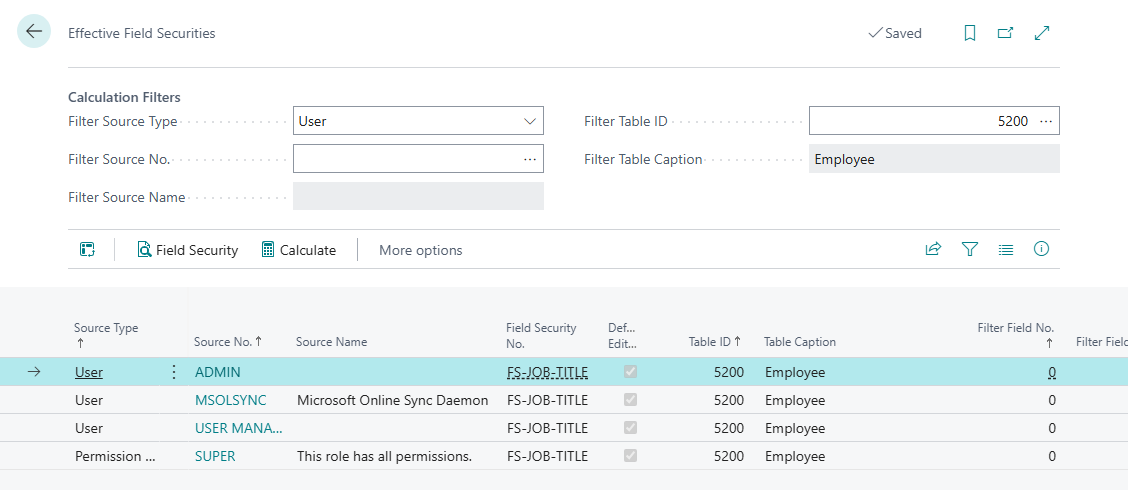Viewport: 1128px width, 490px height.
Task: Open the ADMIN source link
Action: click(x=217, y=372)
